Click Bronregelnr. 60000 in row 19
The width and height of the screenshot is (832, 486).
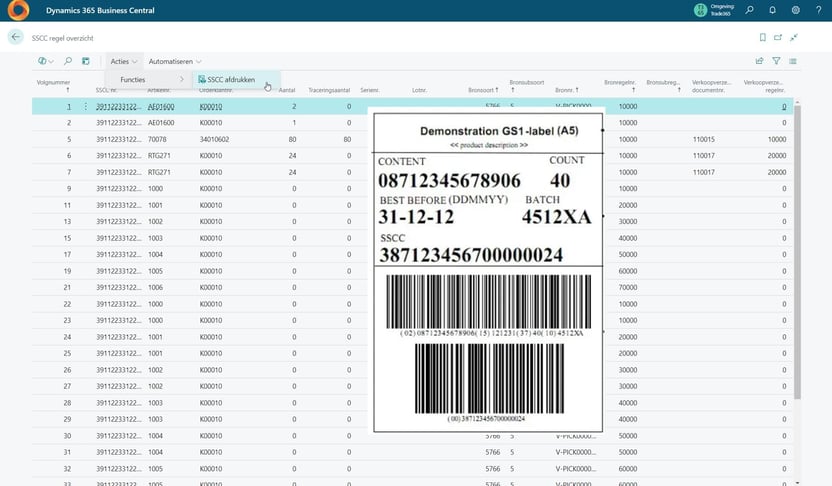[628, 271]
